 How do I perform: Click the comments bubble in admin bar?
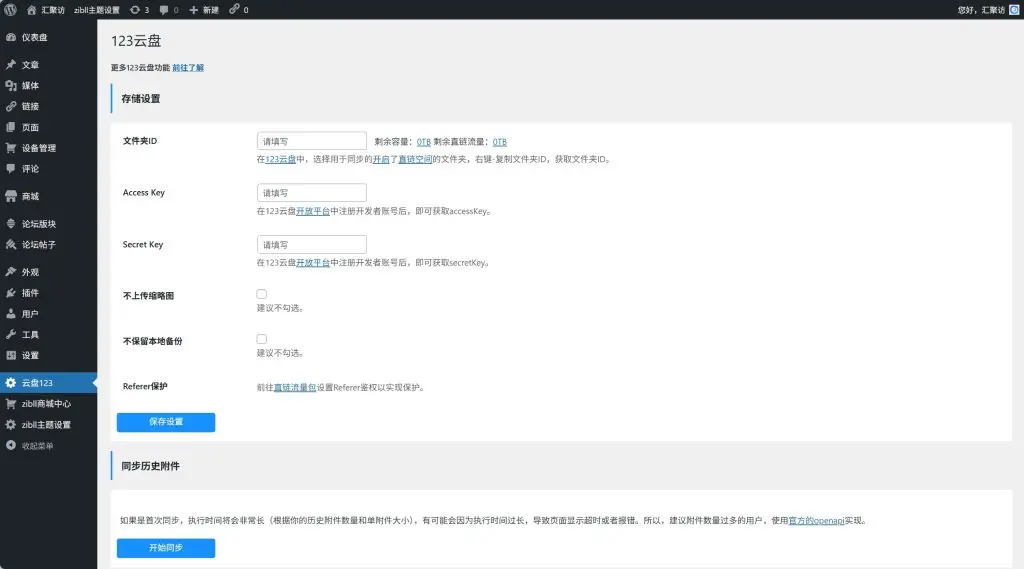tap(164, 10)
